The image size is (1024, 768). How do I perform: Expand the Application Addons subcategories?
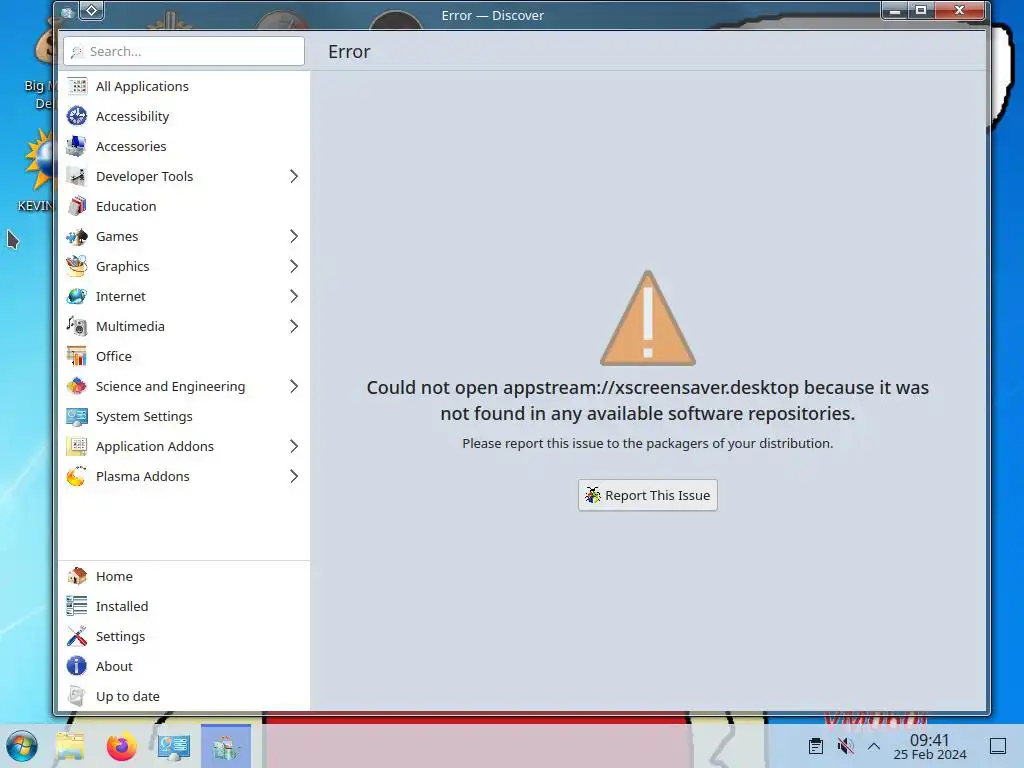click(294, 447)
